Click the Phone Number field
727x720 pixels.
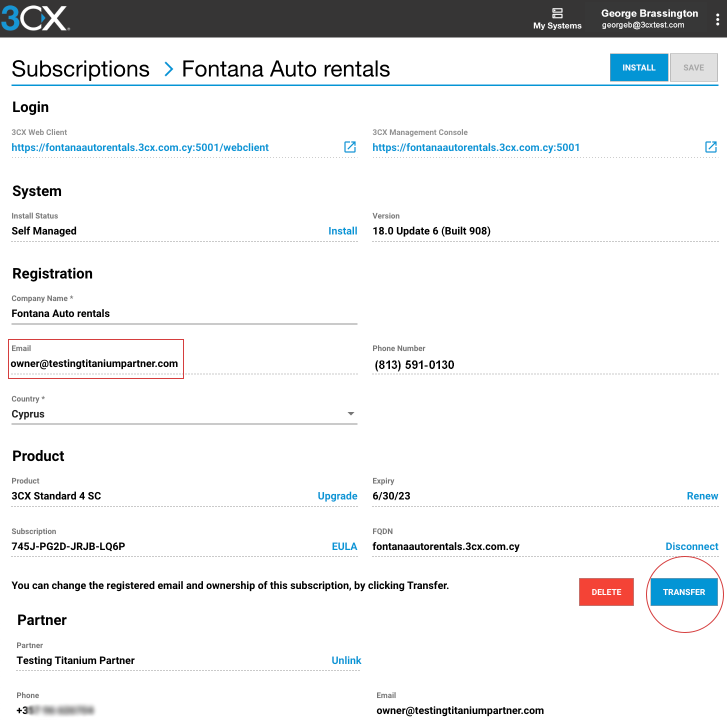pyautogui.click(x=545, y=365)
